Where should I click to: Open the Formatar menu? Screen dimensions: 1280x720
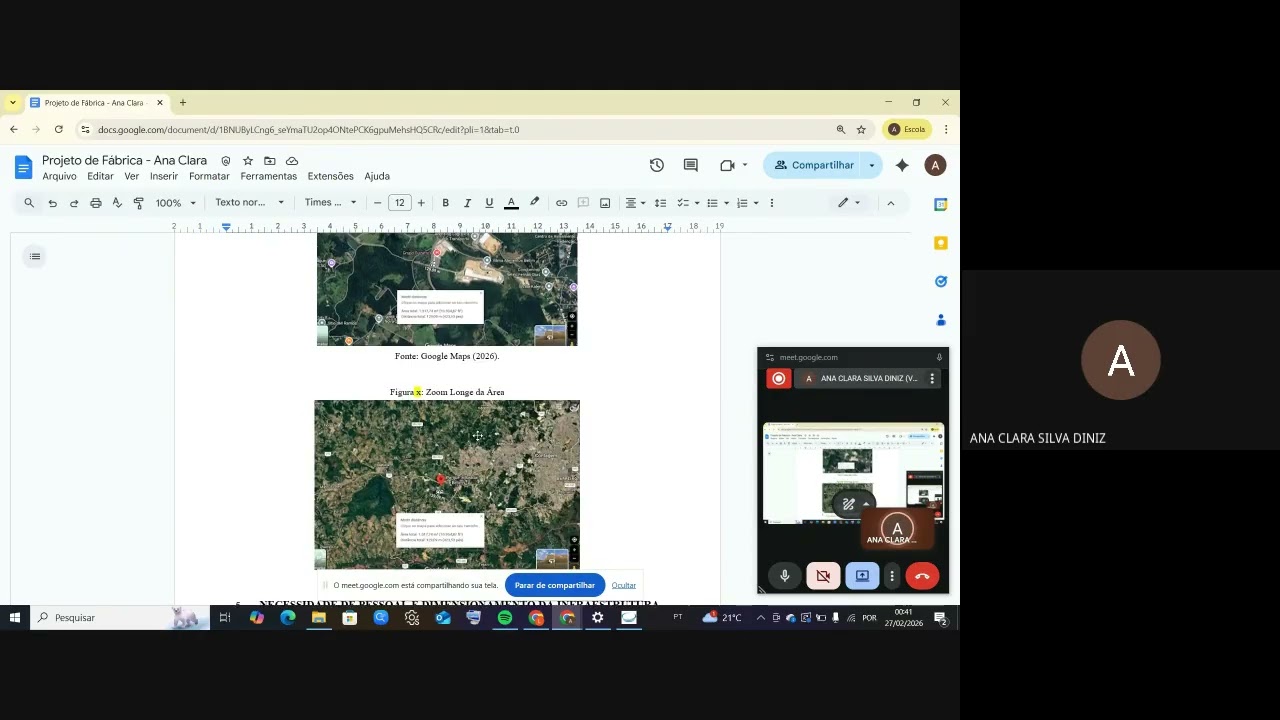[209, 176]
